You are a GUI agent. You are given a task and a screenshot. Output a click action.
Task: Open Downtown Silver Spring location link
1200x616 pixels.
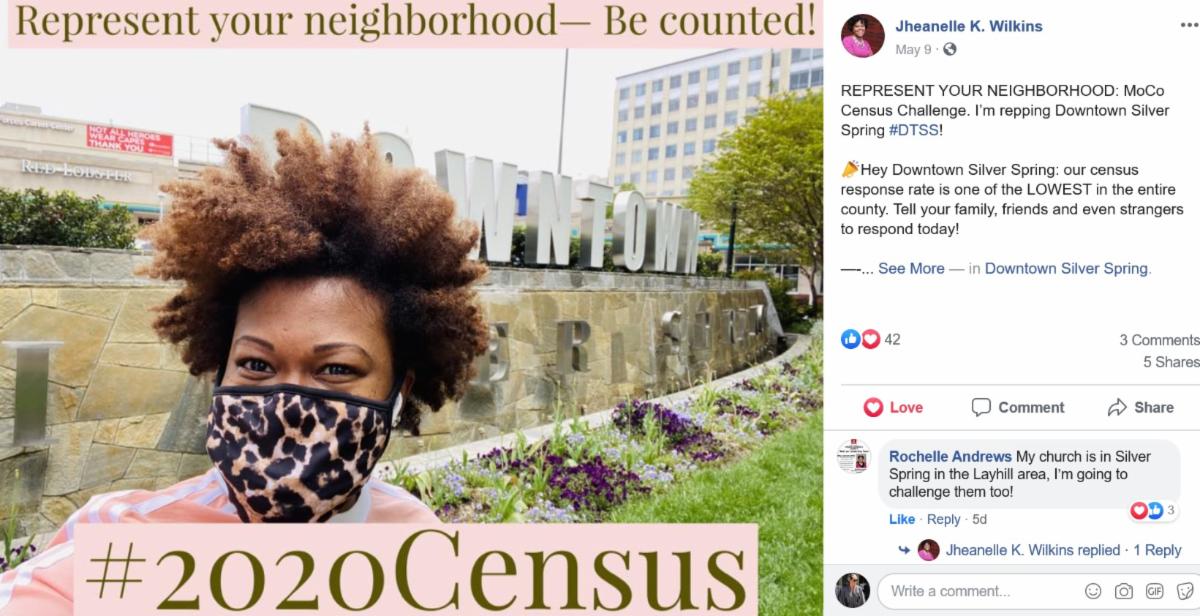(x=1066, y=268)
